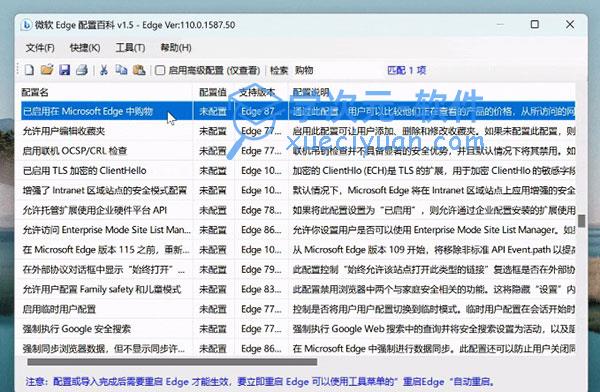Open the 工具(T) menu
The width and height of the screenshot is (600, 392).
pos(130,48)
